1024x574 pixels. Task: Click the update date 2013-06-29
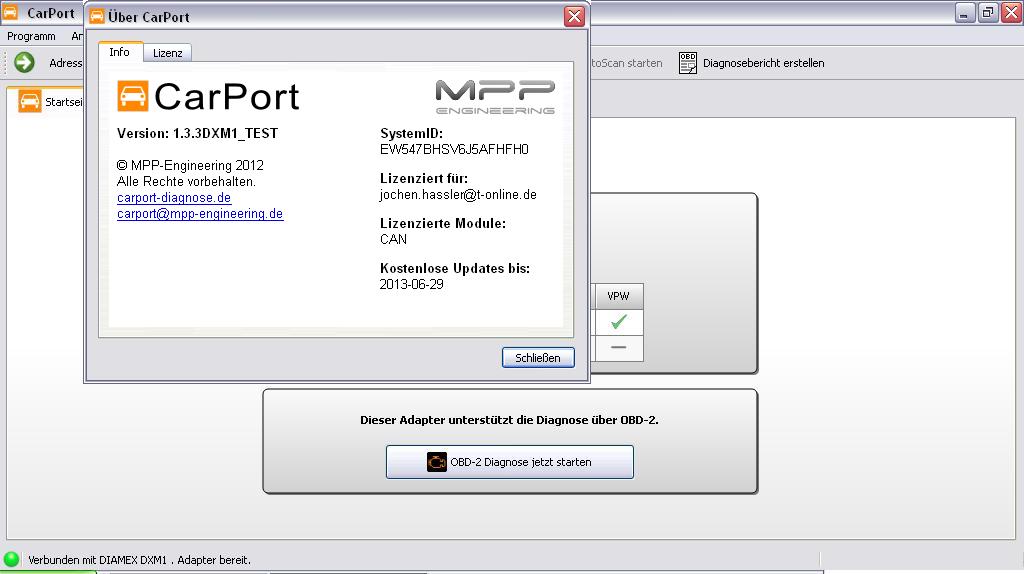[x=411, y=284]
